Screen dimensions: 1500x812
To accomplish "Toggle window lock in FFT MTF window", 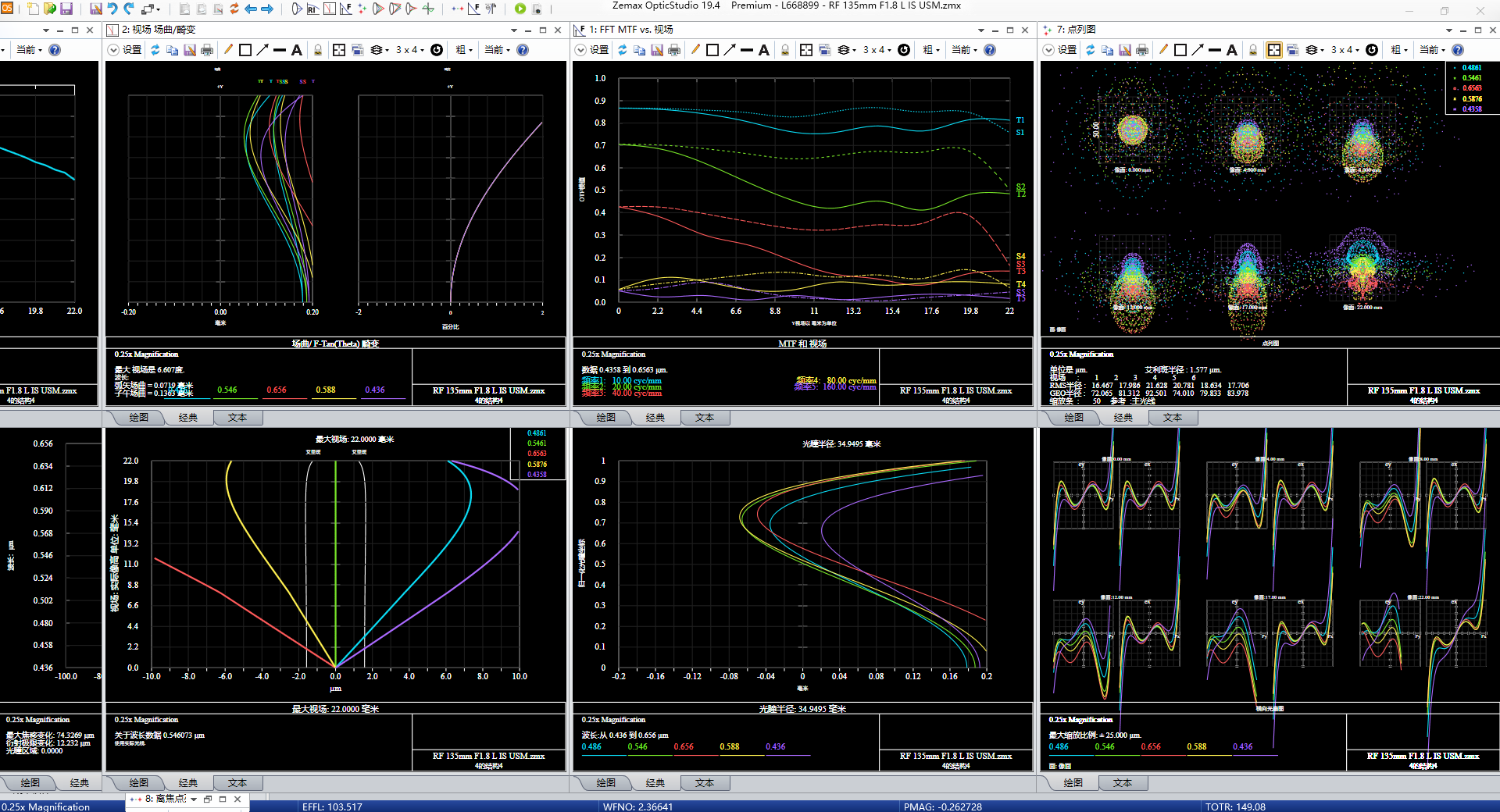I will point(785,50).
